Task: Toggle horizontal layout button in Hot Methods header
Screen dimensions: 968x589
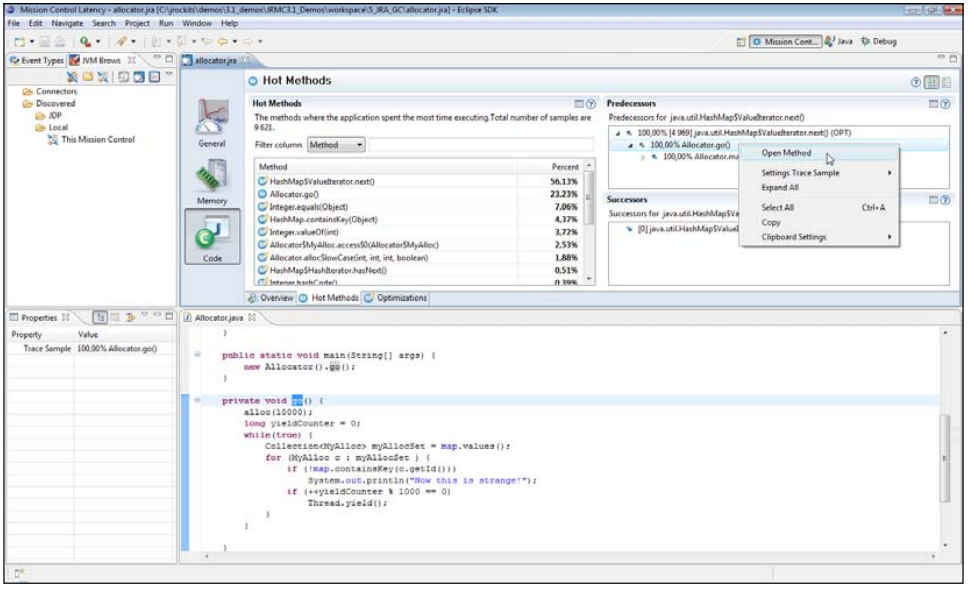Action: click(932, 82)
